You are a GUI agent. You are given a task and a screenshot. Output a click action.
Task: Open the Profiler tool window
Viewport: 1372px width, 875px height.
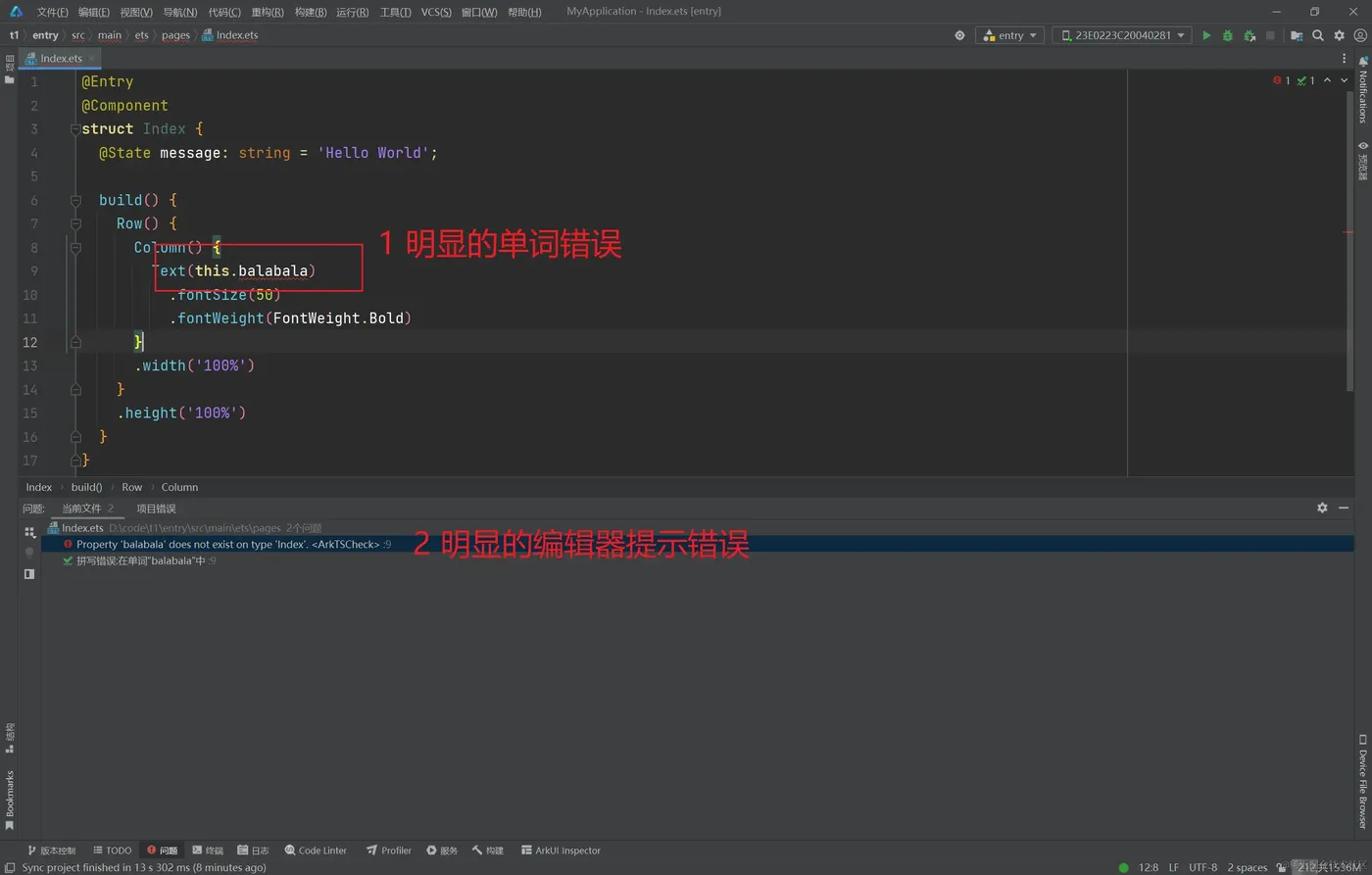coord(389,851)
